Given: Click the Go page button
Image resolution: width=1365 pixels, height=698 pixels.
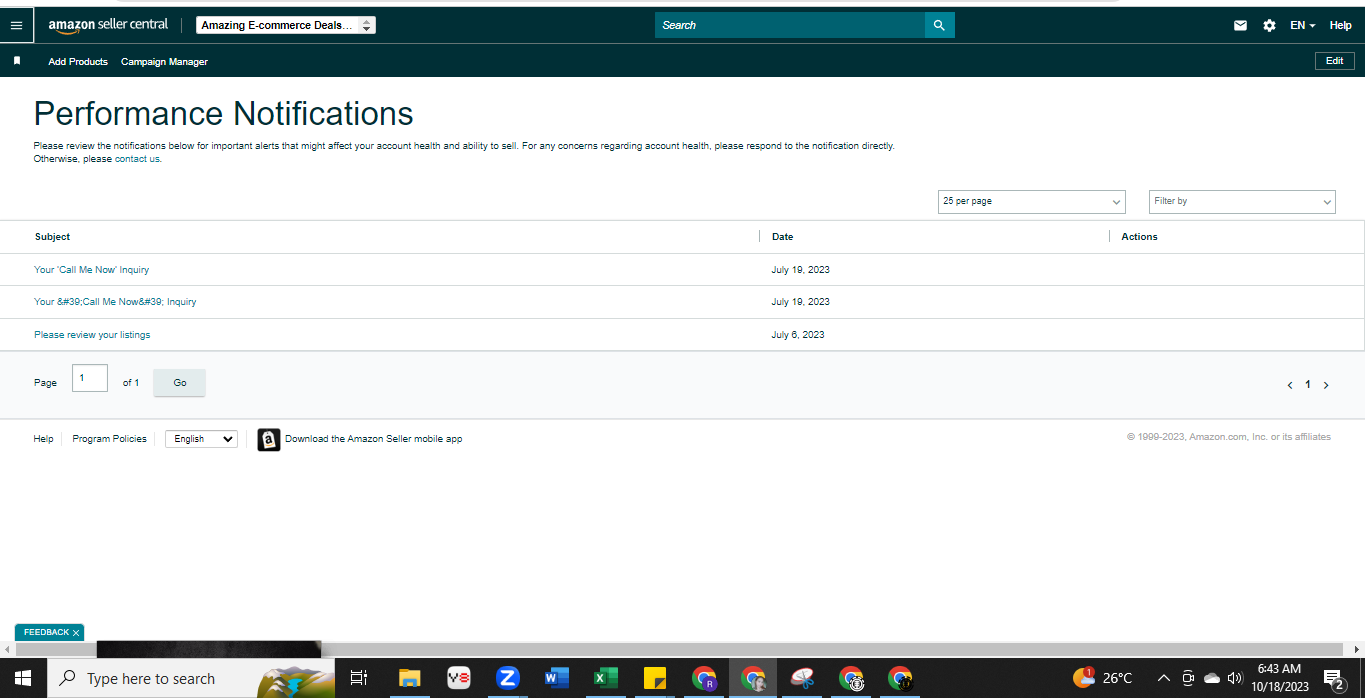Looking at the screenshot, I should pos(180,383).
